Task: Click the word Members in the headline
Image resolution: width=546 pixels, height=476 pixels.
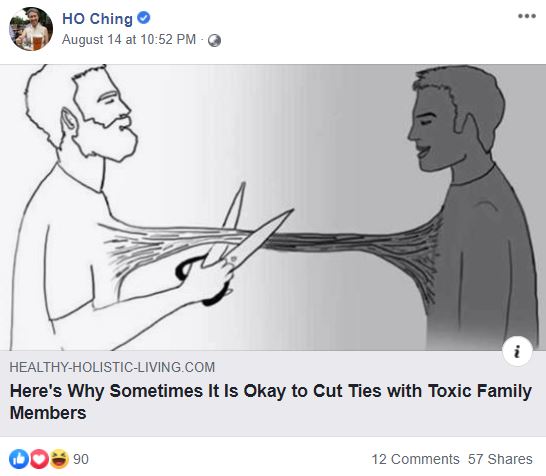Action: 48,413
